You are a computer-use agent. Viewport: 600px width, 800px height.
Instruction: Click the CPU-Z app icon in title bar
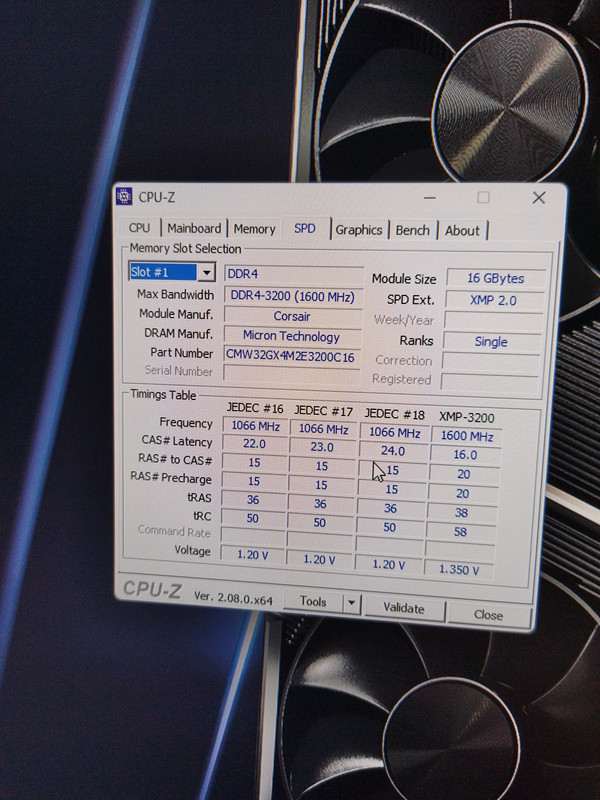pyautogui.click(x=124, y=196)
